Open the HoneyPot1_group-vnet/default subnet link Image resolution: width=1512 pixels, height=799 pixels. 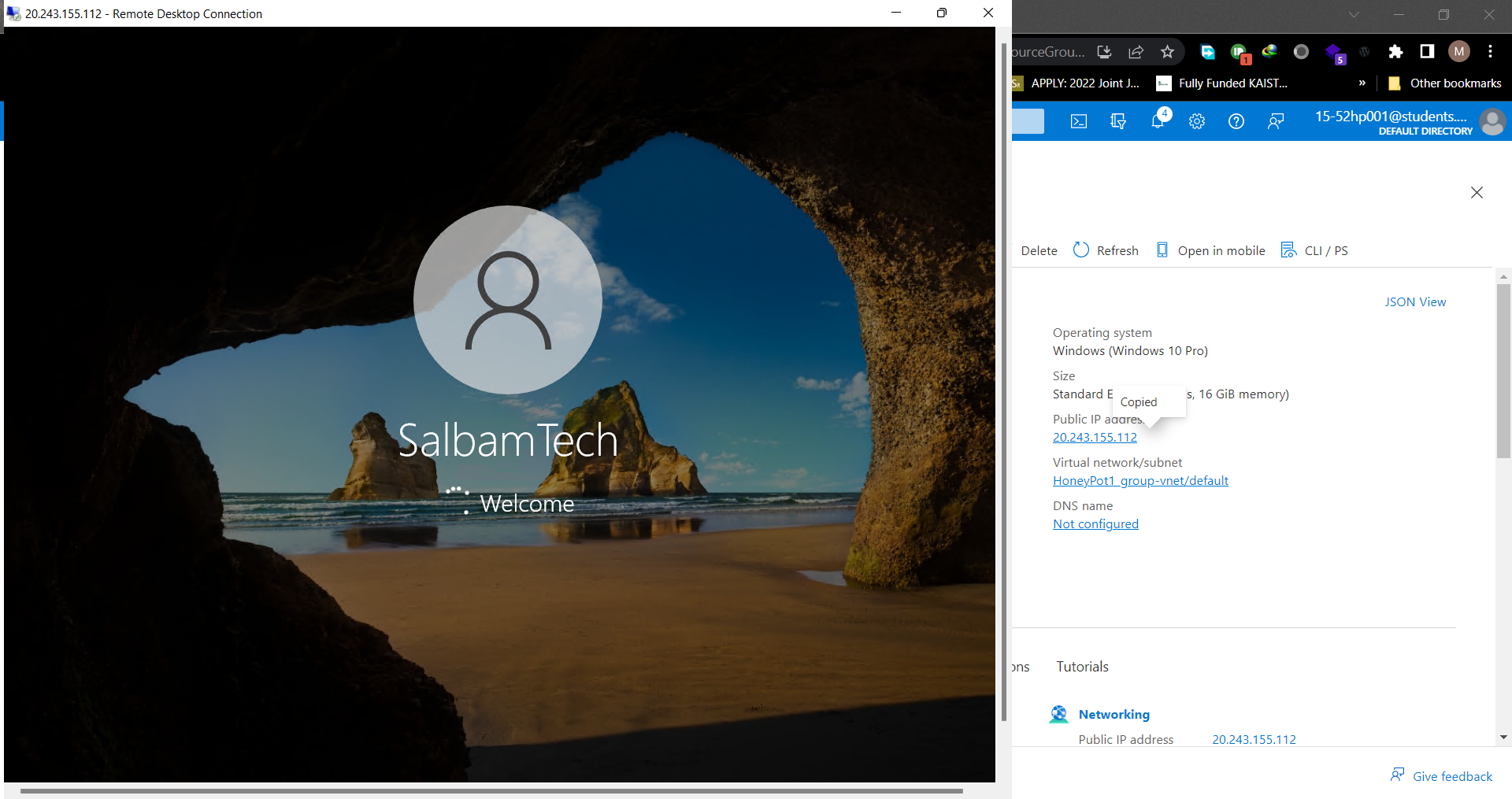(1140, 480)
